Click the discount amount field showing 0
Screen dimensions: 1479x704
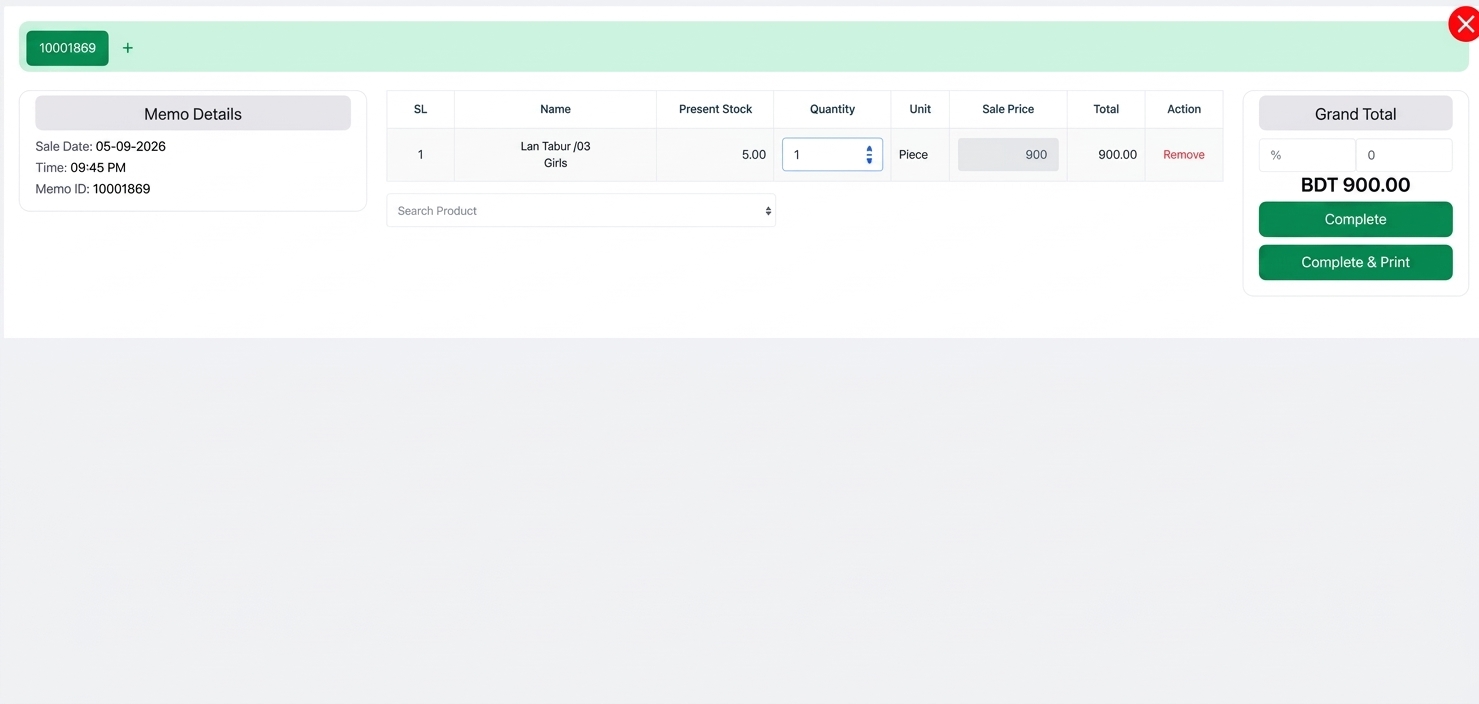pos(1404,155)
